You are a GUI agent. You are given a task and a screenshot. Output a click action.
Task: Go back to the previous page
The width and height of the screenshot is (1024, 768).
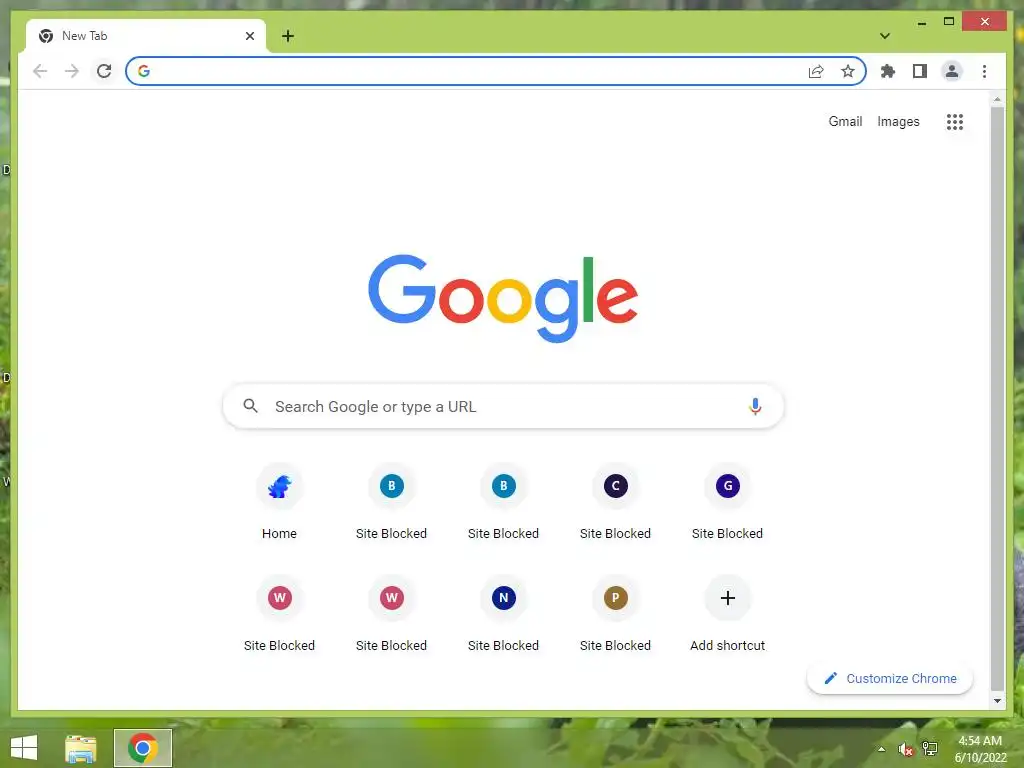[40, 71]
